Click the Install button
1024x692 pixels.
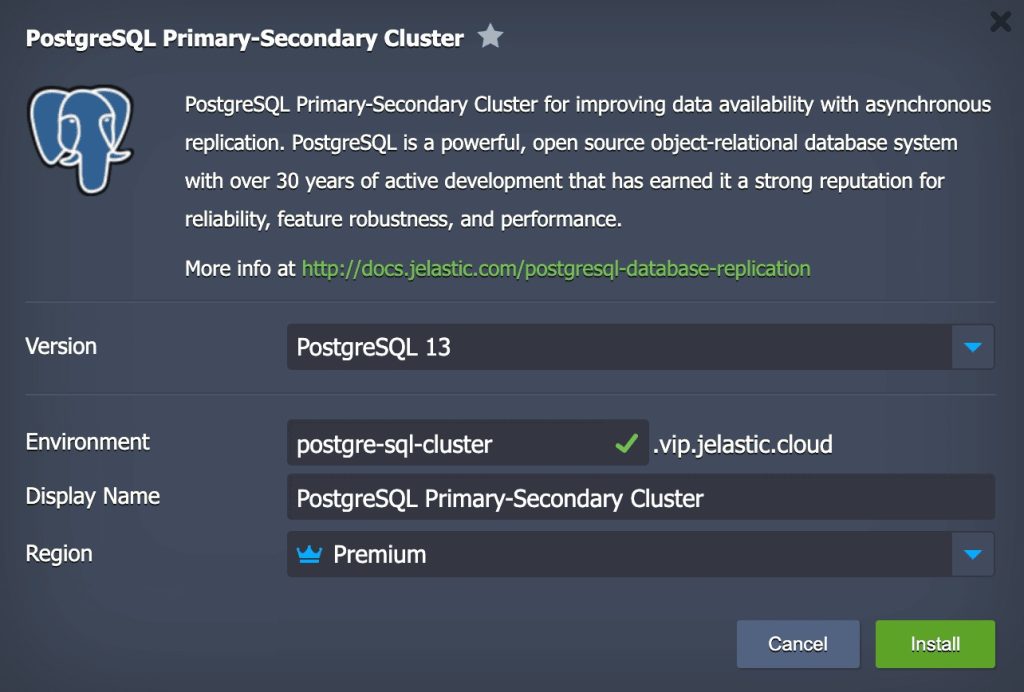point(935,644)
